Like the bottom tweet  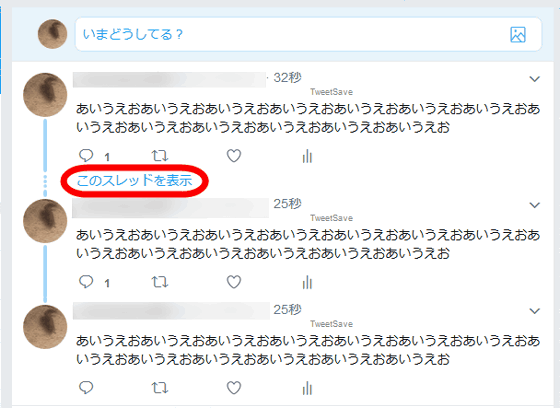point(234,388)
